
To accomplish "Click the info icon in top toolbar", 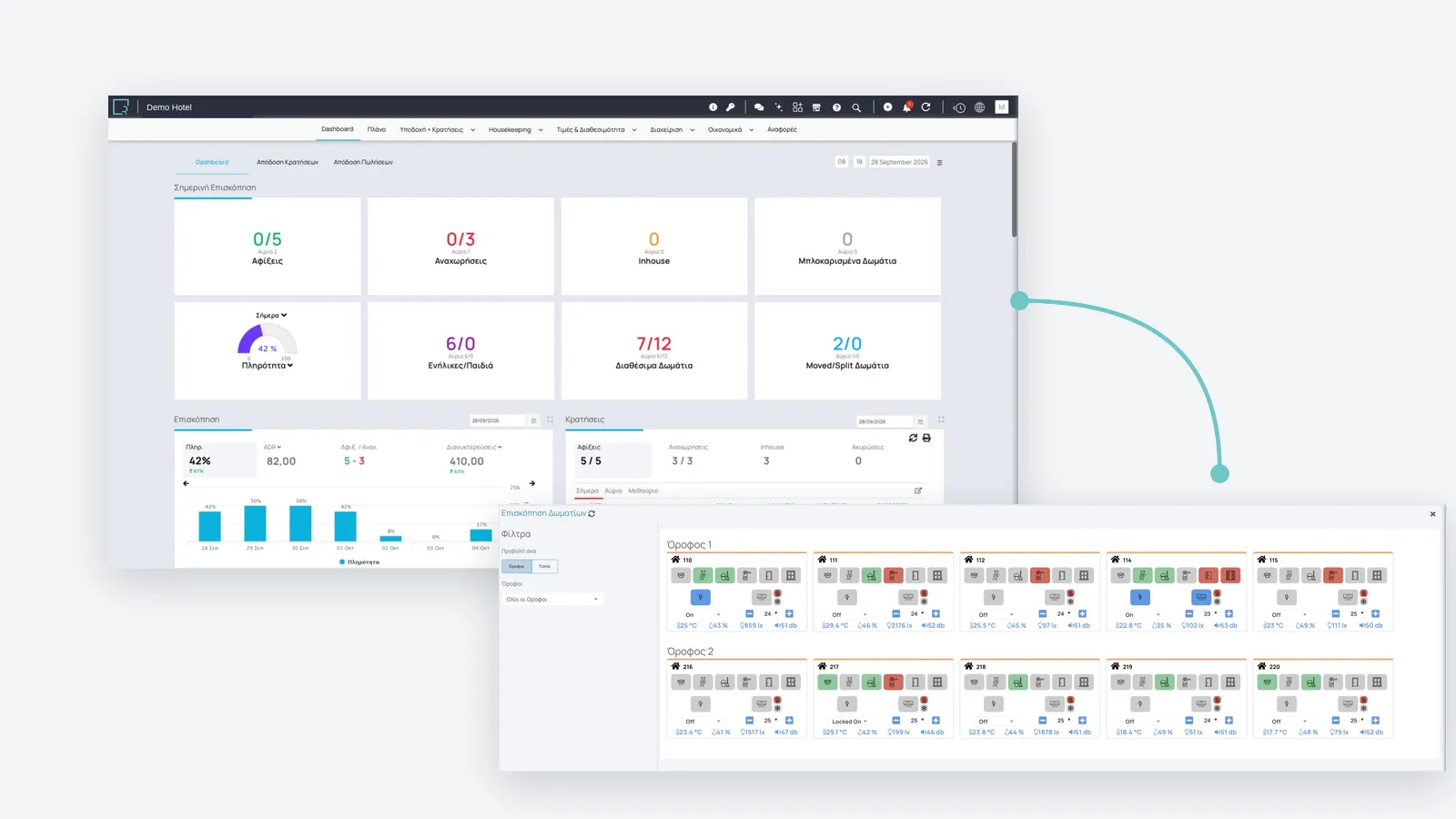I will pyautogui.click(x=713, y=107).
